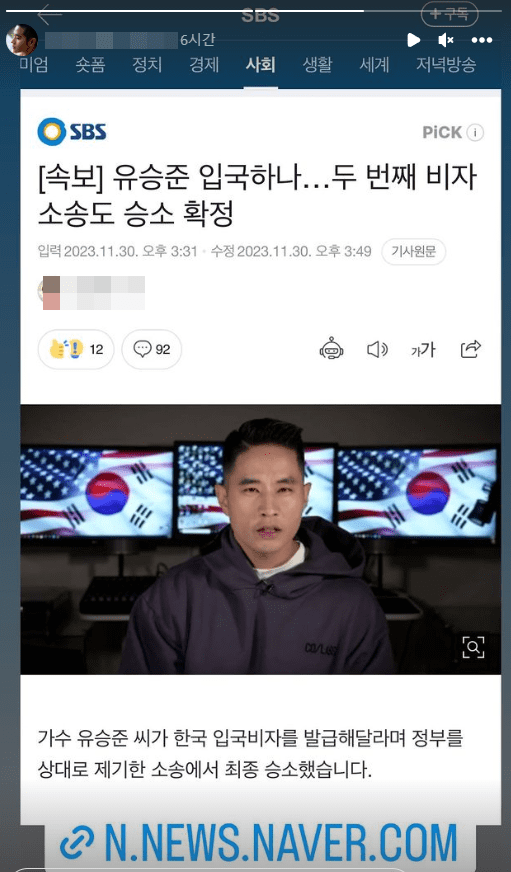This screenshot has width=511, height=872.
Task: Tap the speaker read-aloud icon
Action: point(378,349)
